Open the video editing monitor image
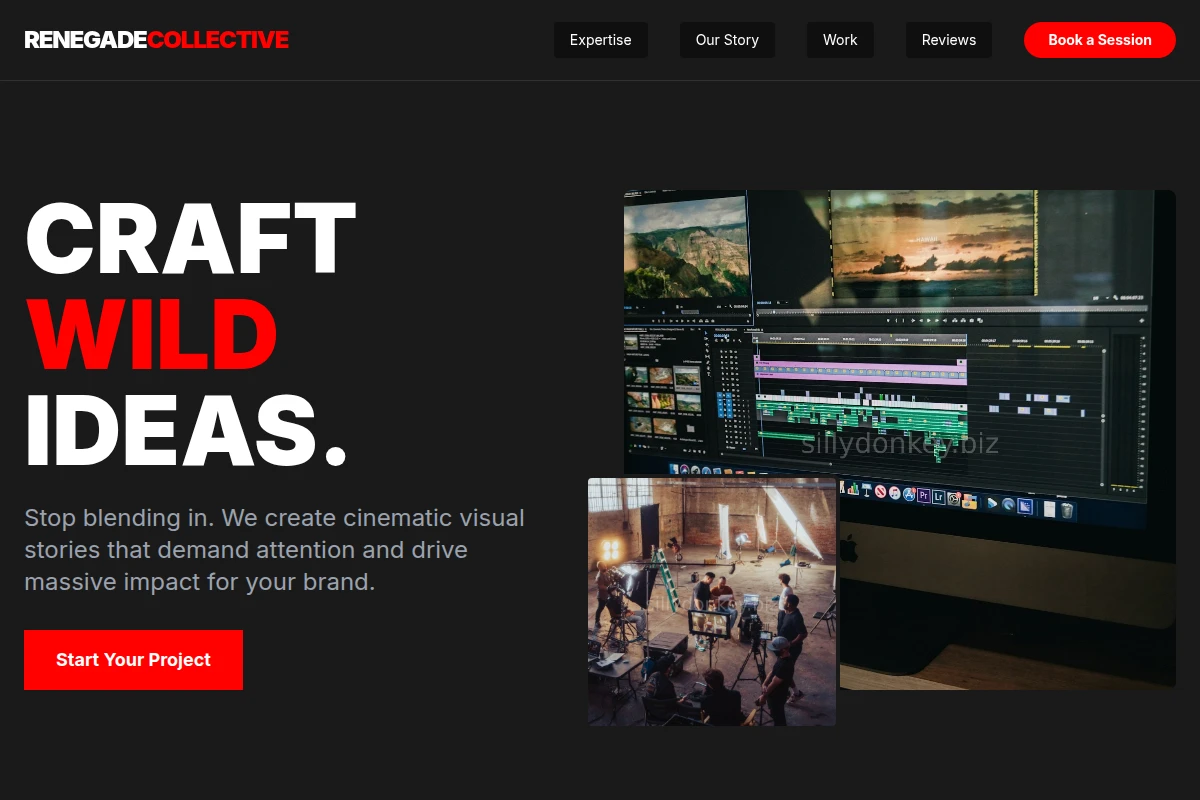The image size is (1200, 800). [900, 440]
